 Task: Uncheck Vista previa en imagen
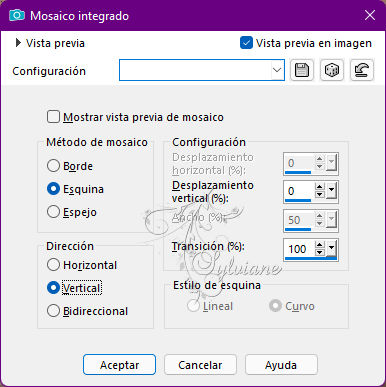[x=246, y=43]
